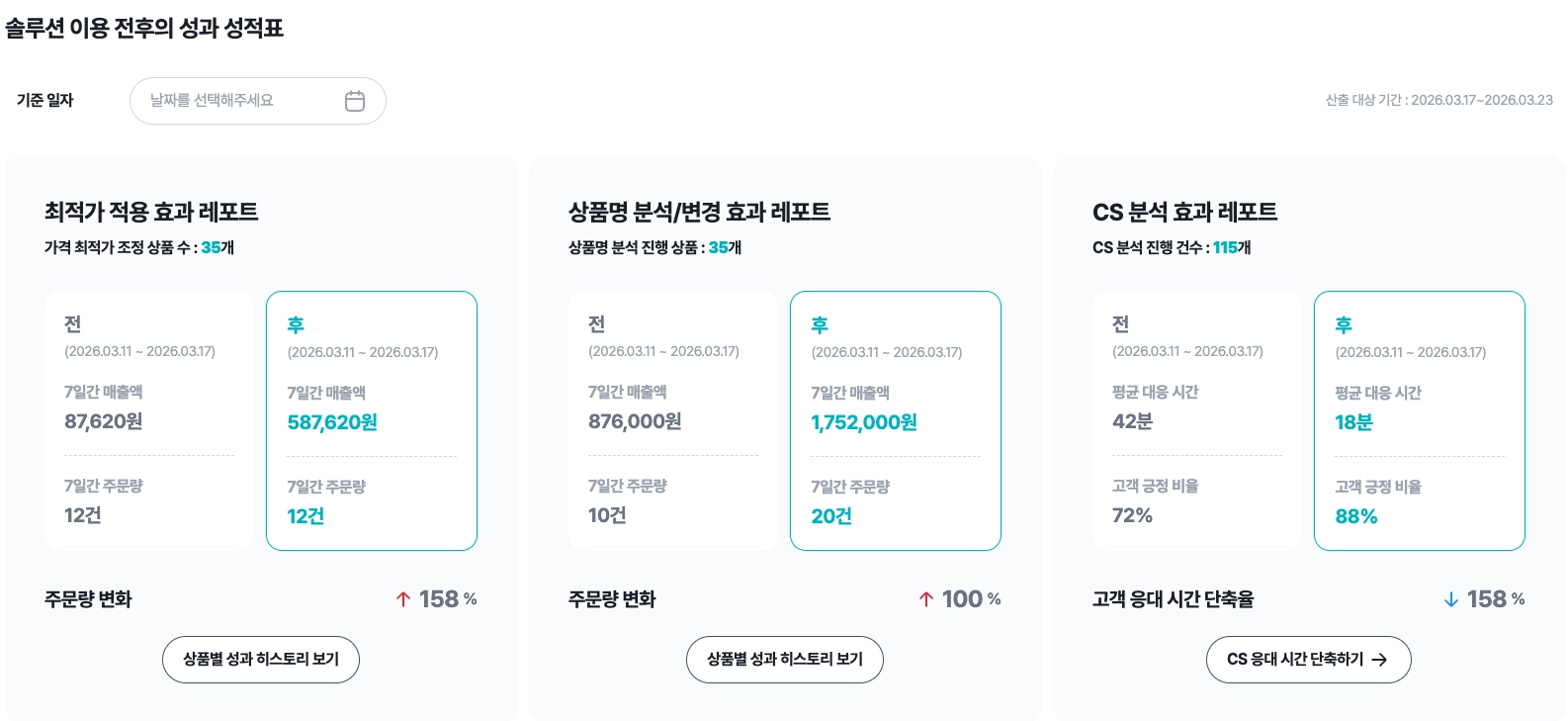Click the red up arrow beside 158 %
Viewport: 1568px width, 721px height.
click(403, 599)
